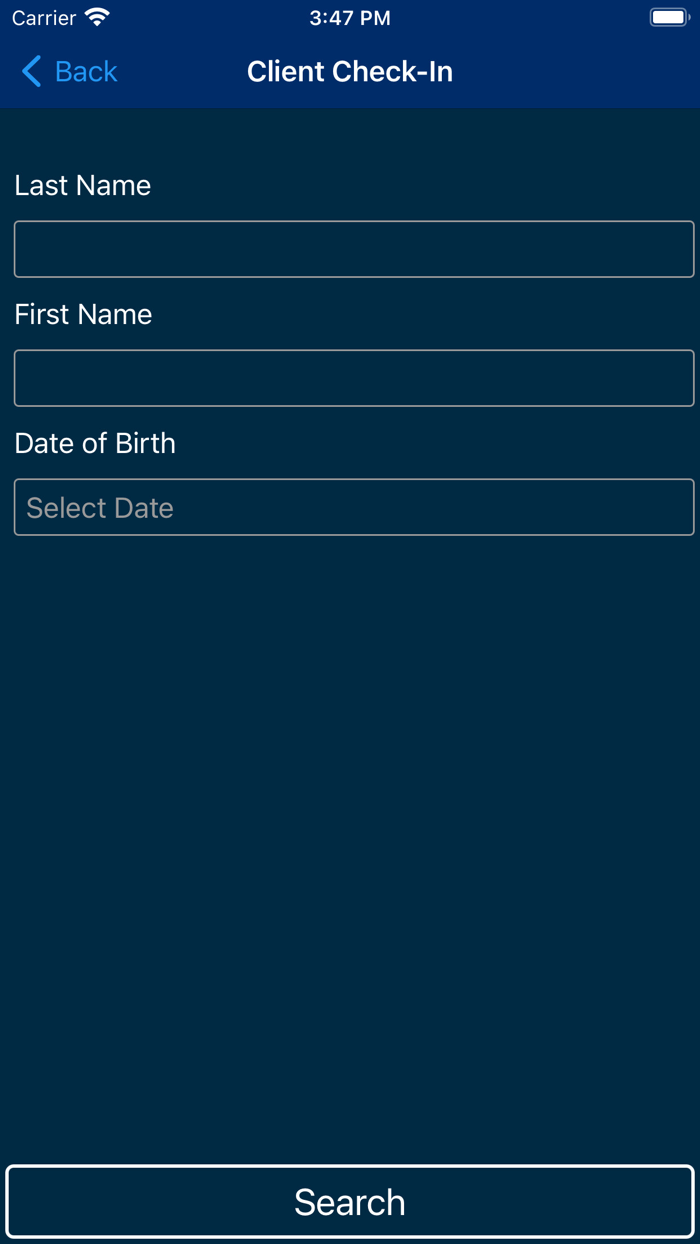Click the Last Name label
Viewport: 700px width, 1244px height.
click(x=83, y=185)
